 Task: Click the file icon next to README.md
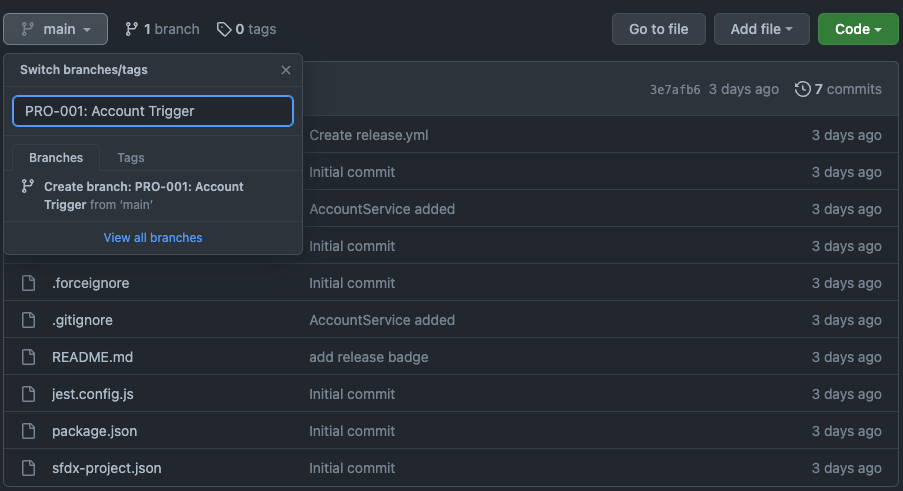pos(29,357)
